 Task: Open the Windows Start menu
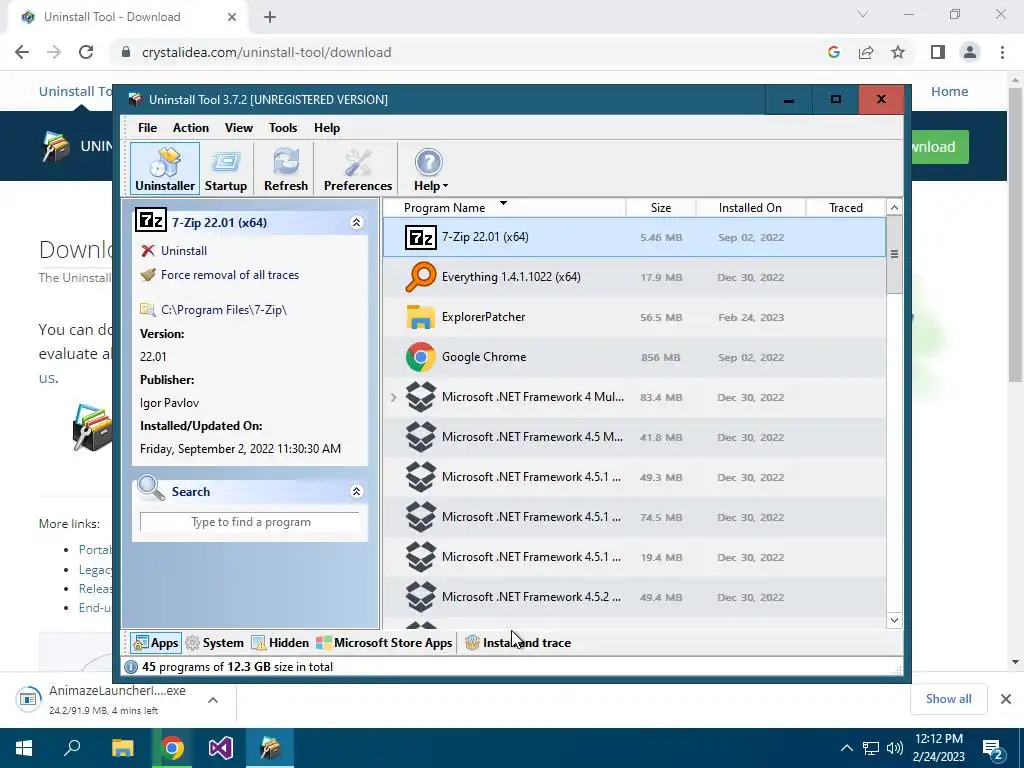click(24, 748)
